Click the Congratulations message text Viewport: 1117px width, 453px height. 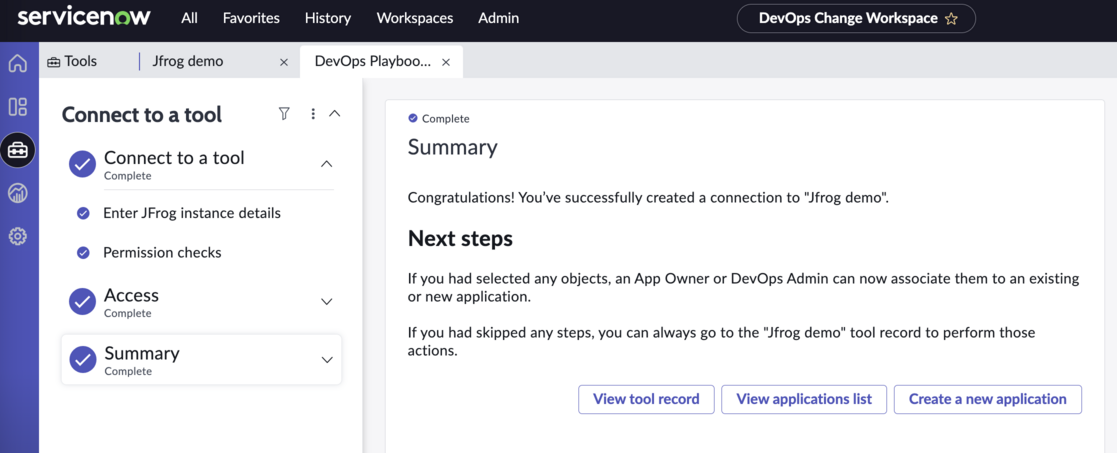[648, 197]
